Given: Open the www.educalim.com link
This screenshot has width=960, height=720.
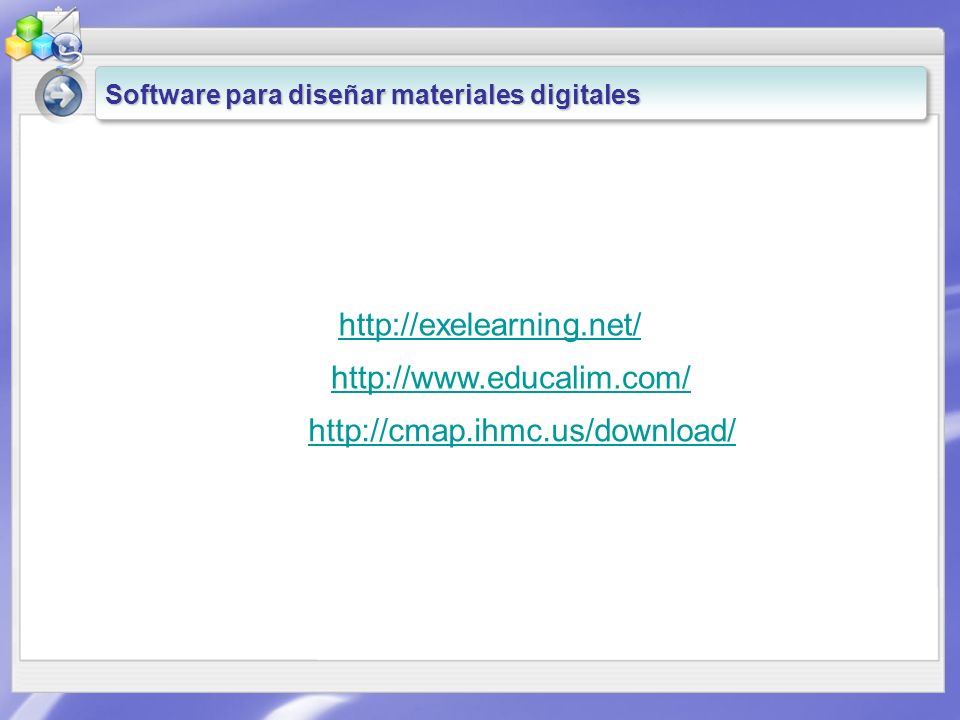Looking at the screenshot, I should point(511,378).
